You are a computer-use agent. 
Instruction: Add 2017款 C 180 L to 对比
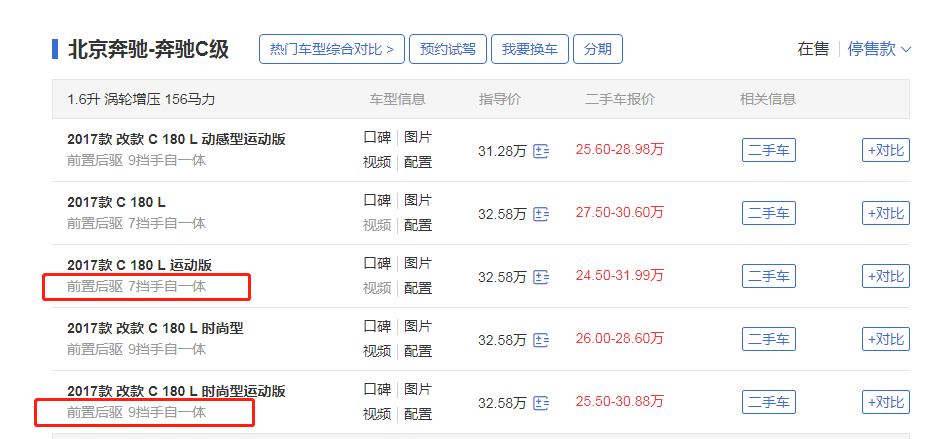click(886, 213)
